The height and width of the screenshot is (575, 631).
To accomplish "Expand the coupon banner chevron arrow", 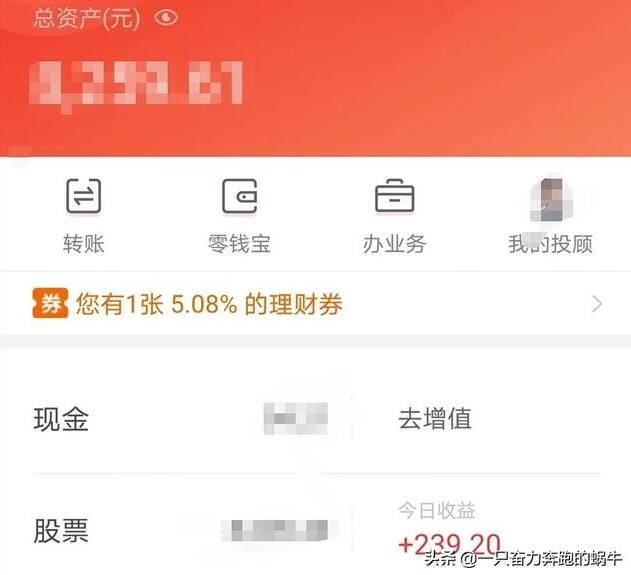I will (597, 304).
